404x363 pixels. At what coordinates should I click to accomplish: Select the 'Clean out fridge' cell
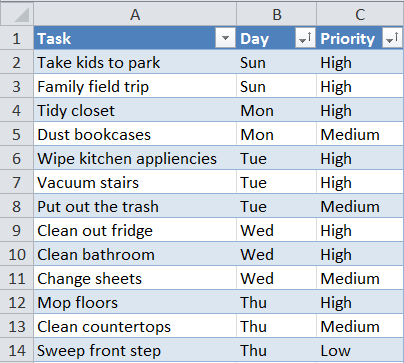(x=135, y=230)
